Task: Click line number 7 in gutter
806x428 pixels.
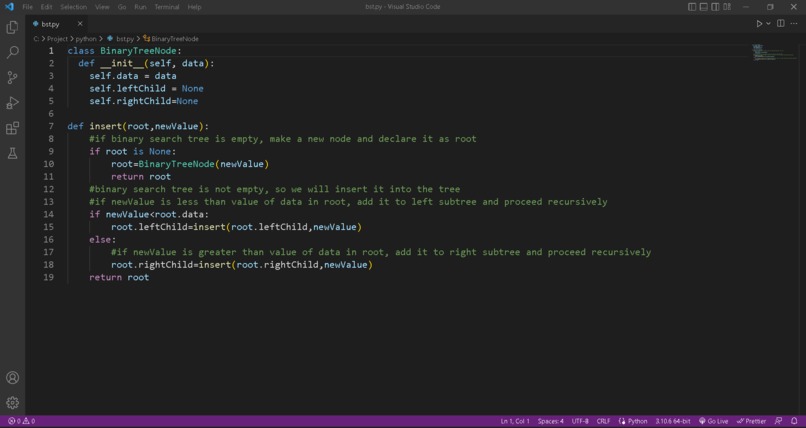Action: click(51, 126)
